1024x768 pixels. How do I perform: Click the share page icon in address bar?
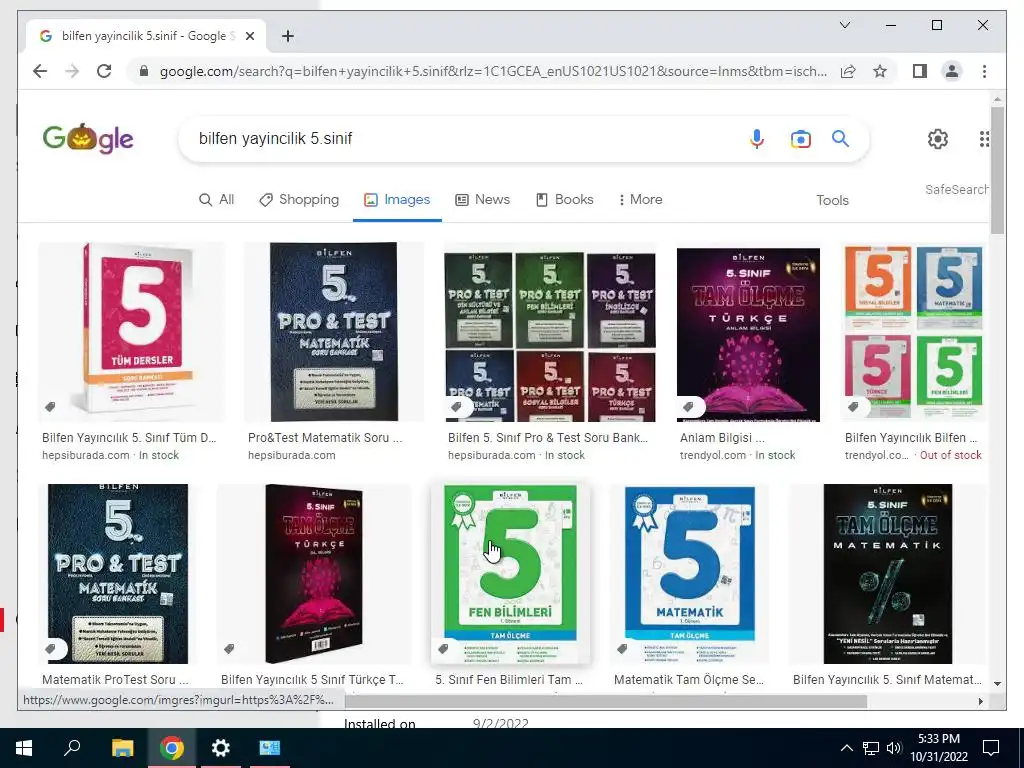[x=848, y=71]
